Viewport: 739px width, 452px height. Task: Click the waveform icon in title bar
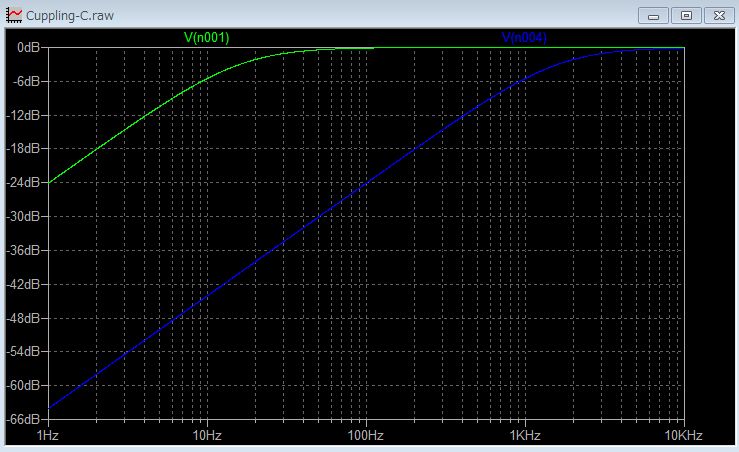tap(14, 15)
